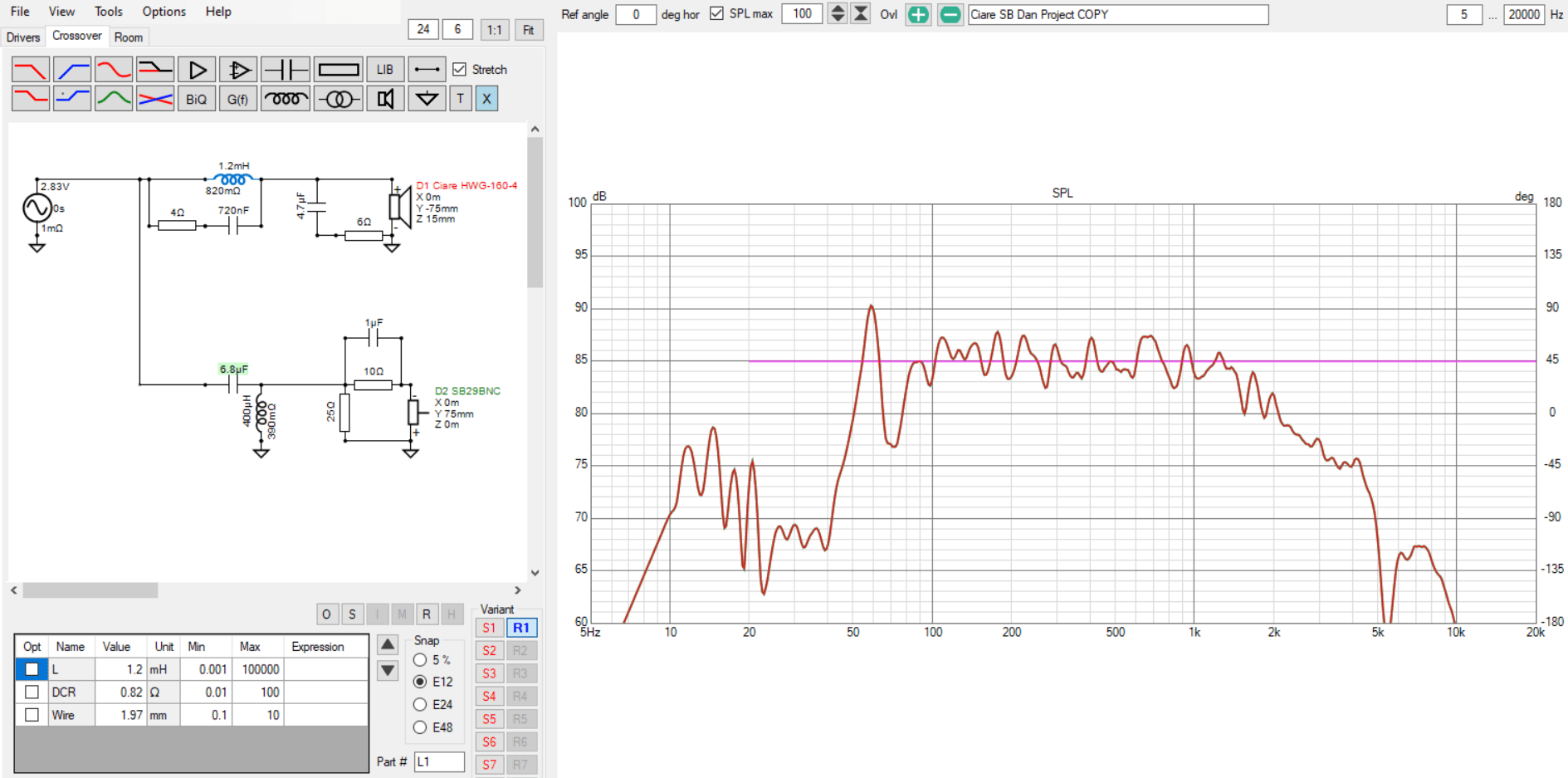Select the E24 snap option

point(420,704)
